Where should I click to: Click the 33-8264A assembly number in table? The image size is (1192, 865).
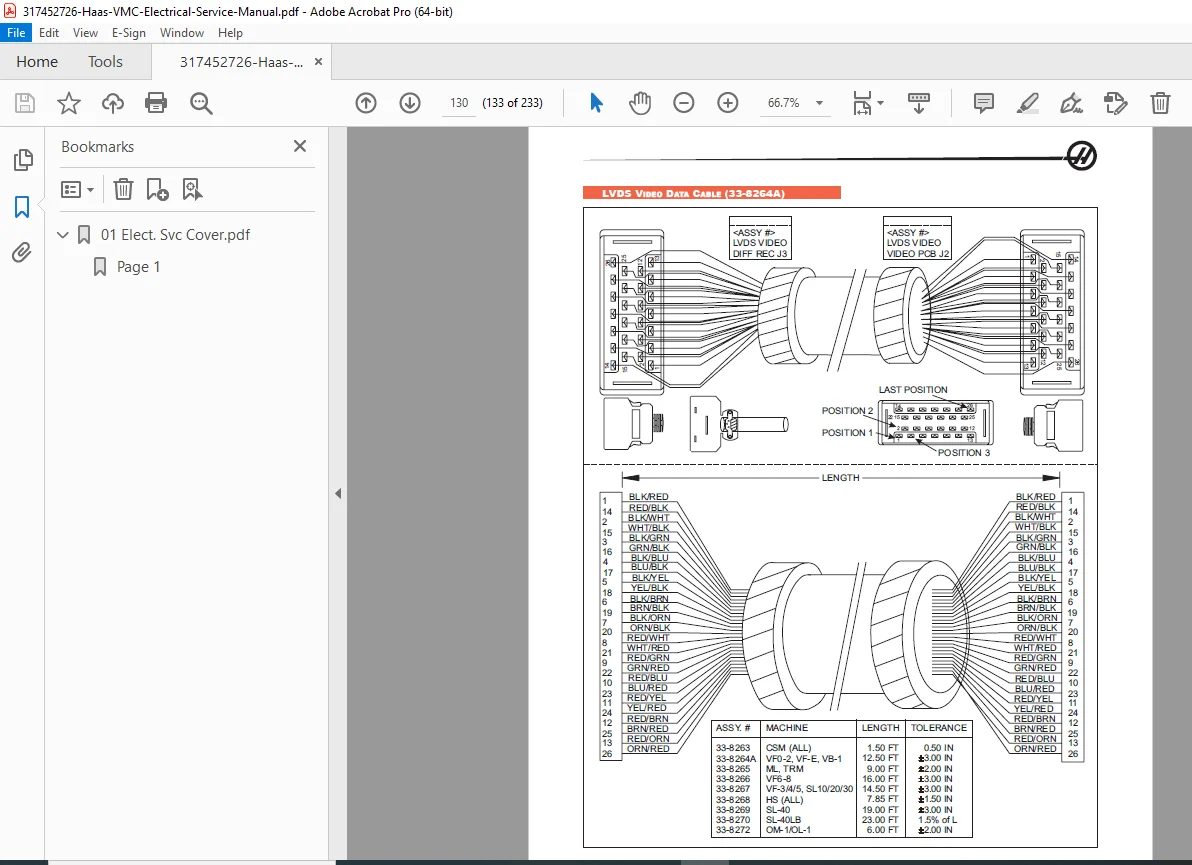735,759
